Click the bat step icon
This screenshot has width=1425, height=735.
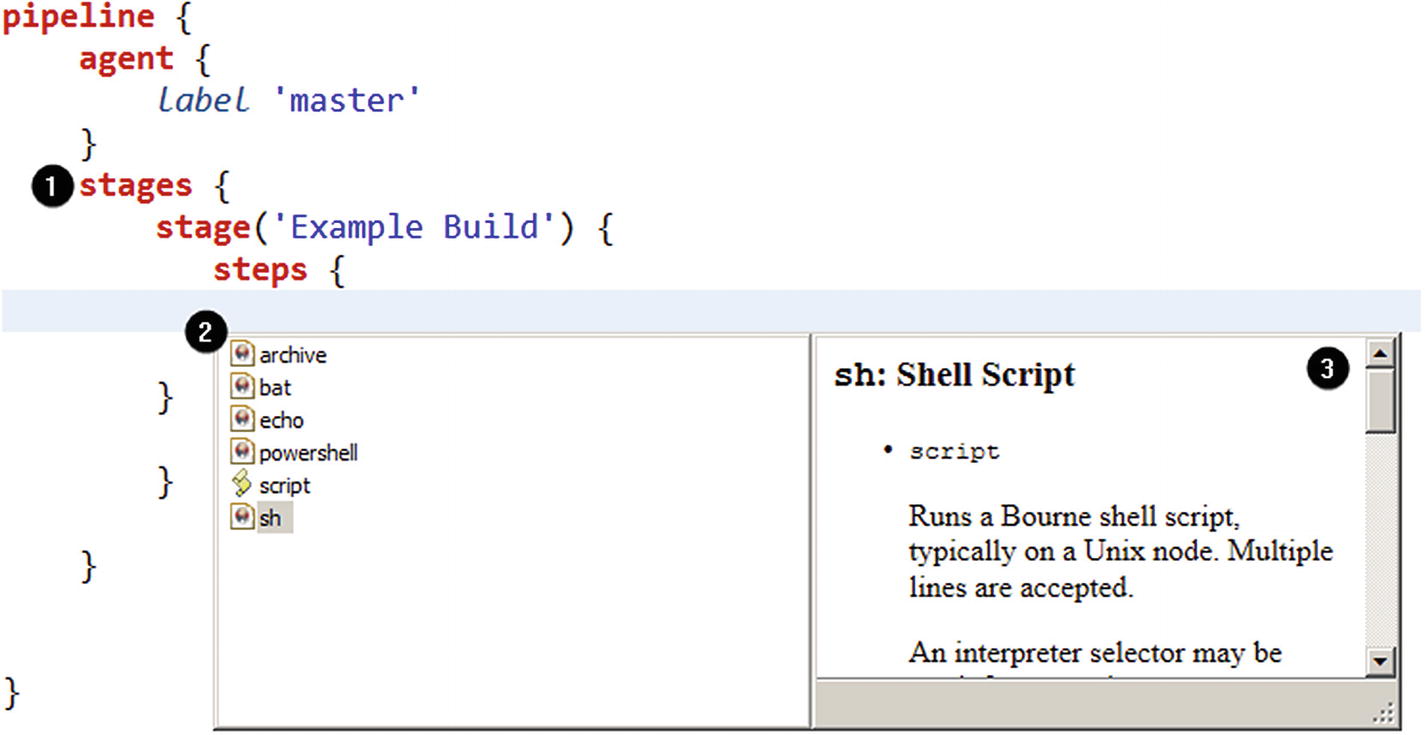[242, 386]
